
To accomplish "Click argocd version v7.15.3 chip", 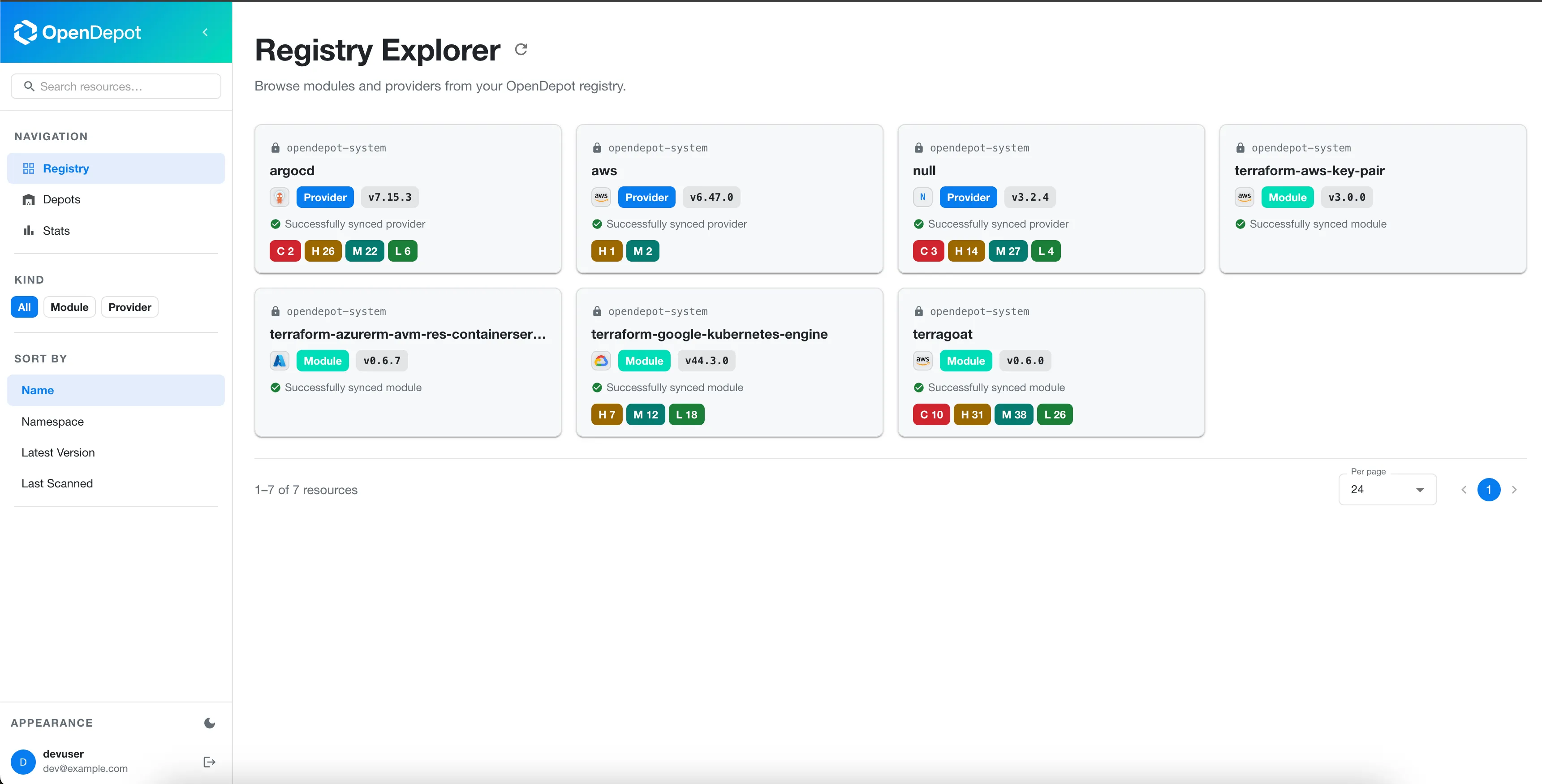I will pyautogui.click(x=390, y=198).
